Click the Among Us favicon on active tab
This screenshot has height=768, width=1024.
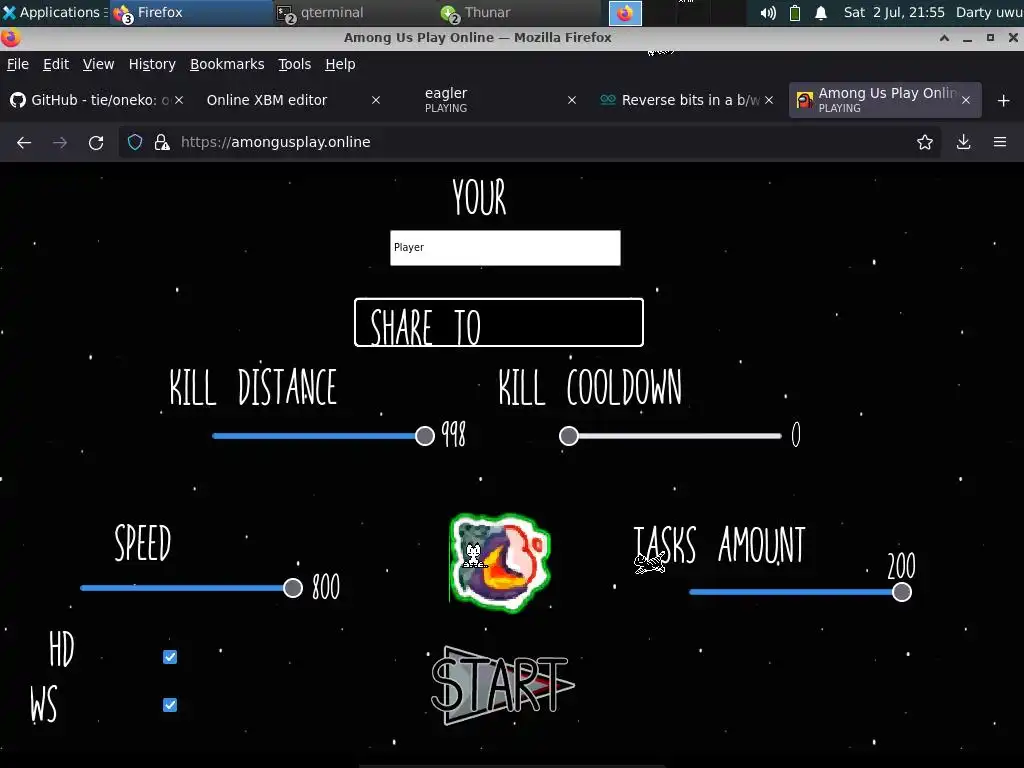pos(805,101)
